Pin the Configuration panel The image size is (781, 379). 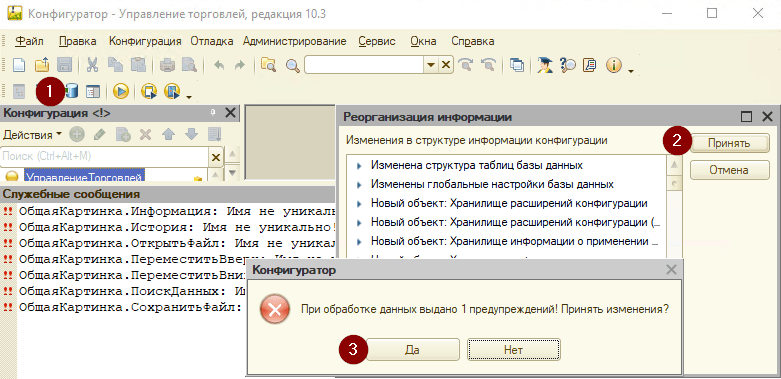point(213,114)
